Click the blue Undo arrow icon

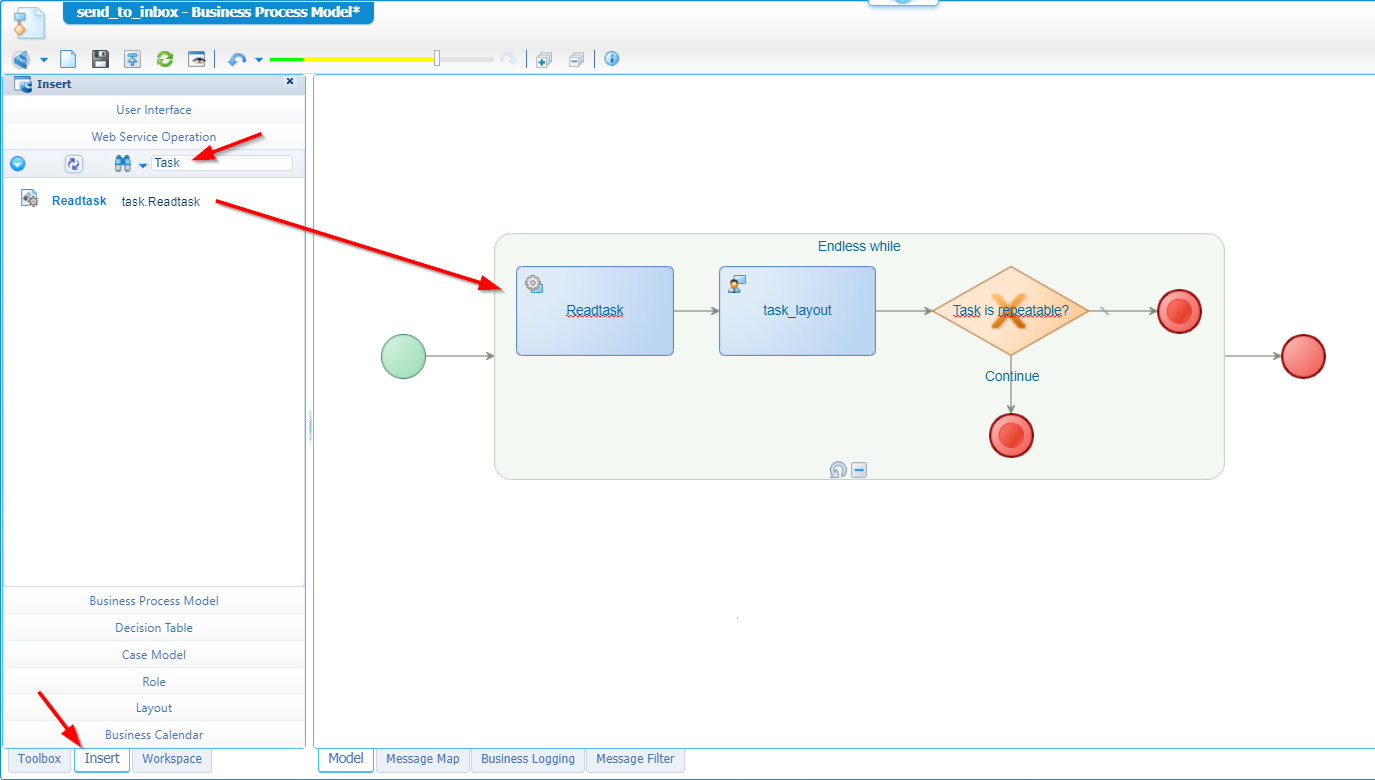tap(237, 59)
